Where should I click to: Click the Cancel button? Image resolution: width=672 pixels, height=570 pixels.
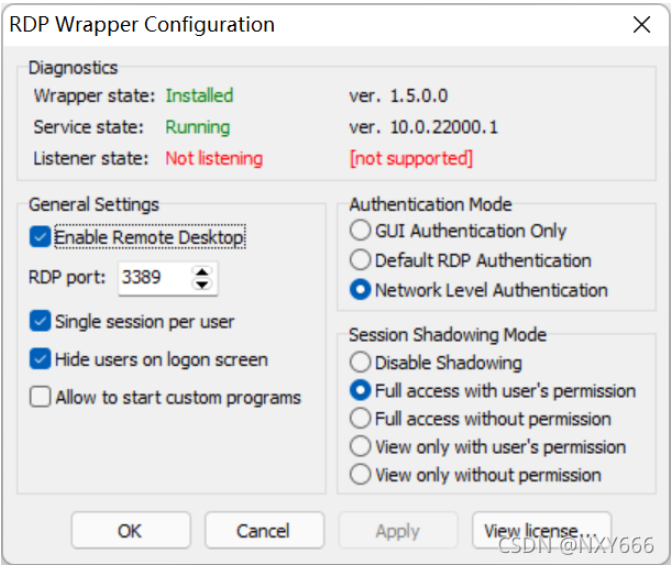[264, 531]
